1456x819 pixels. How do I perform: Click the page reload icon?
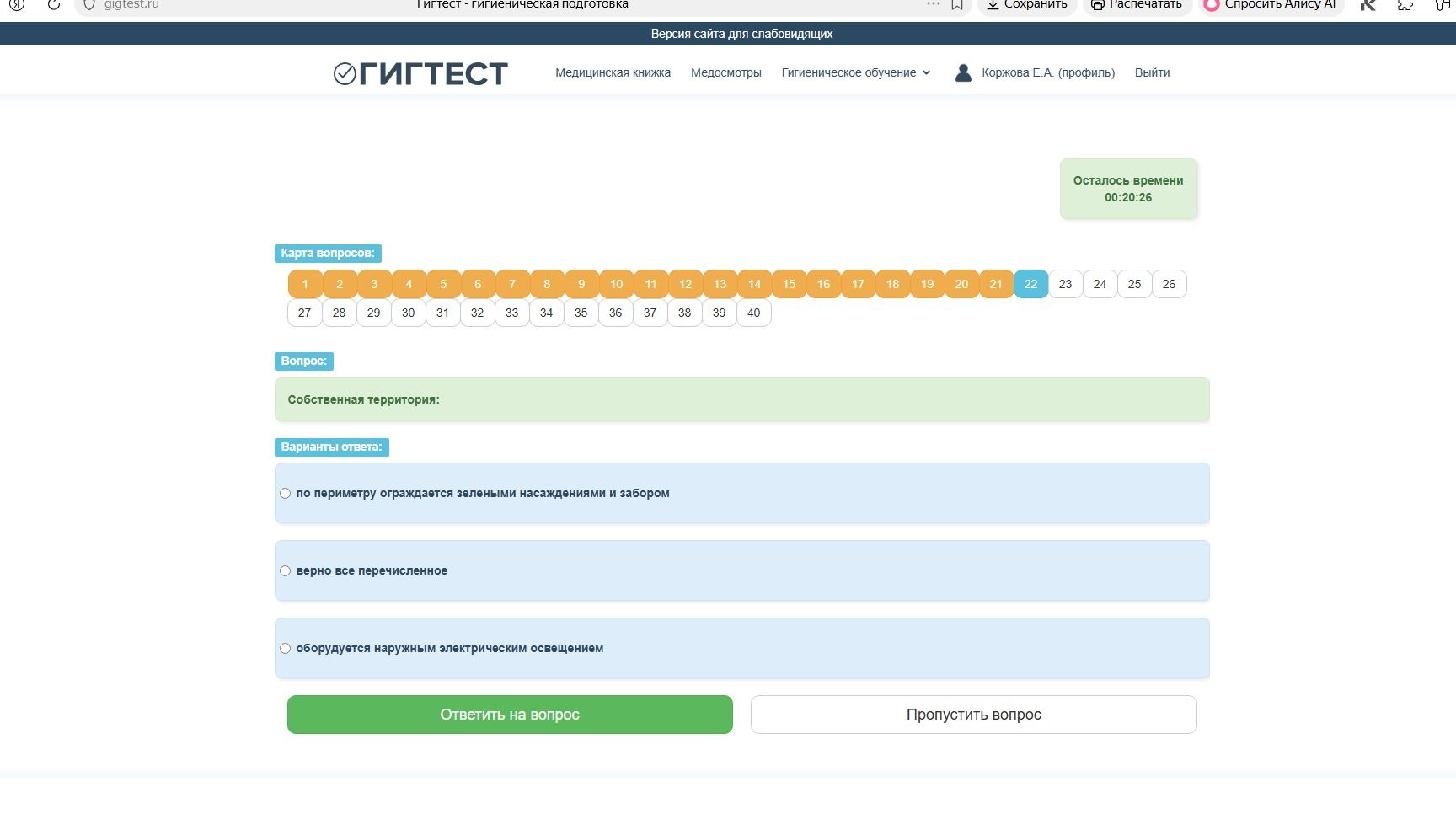(53, 4)
